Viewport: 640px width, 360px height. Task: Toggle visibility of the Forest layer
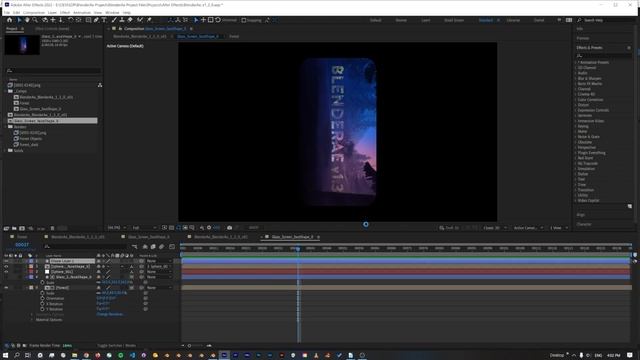click(6, 288)
